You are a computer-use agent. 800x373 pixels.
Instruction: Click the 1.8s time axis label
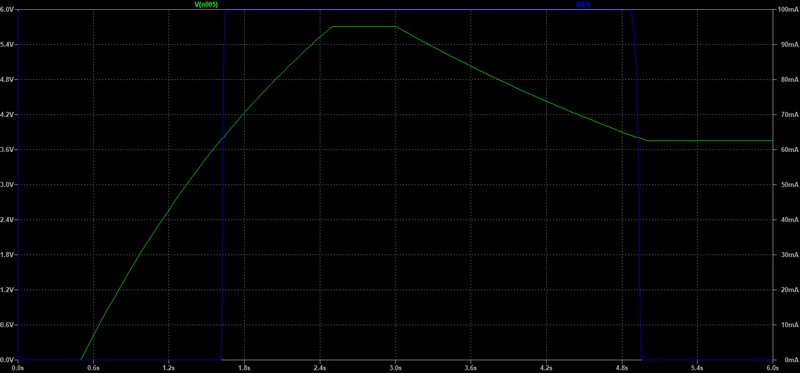244,367
